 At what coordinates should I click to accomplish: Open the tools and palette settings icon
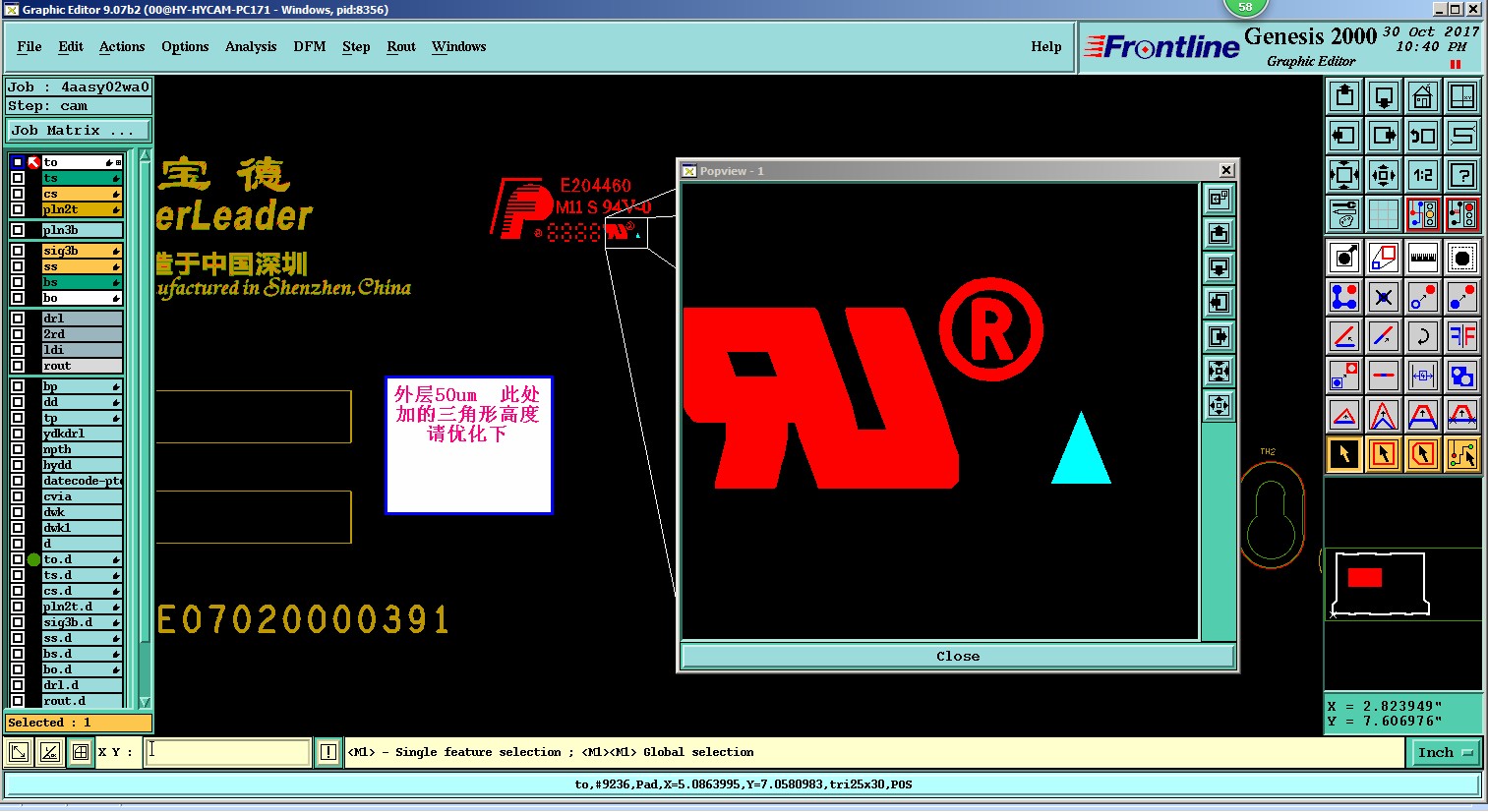[x=1344, y=214]
